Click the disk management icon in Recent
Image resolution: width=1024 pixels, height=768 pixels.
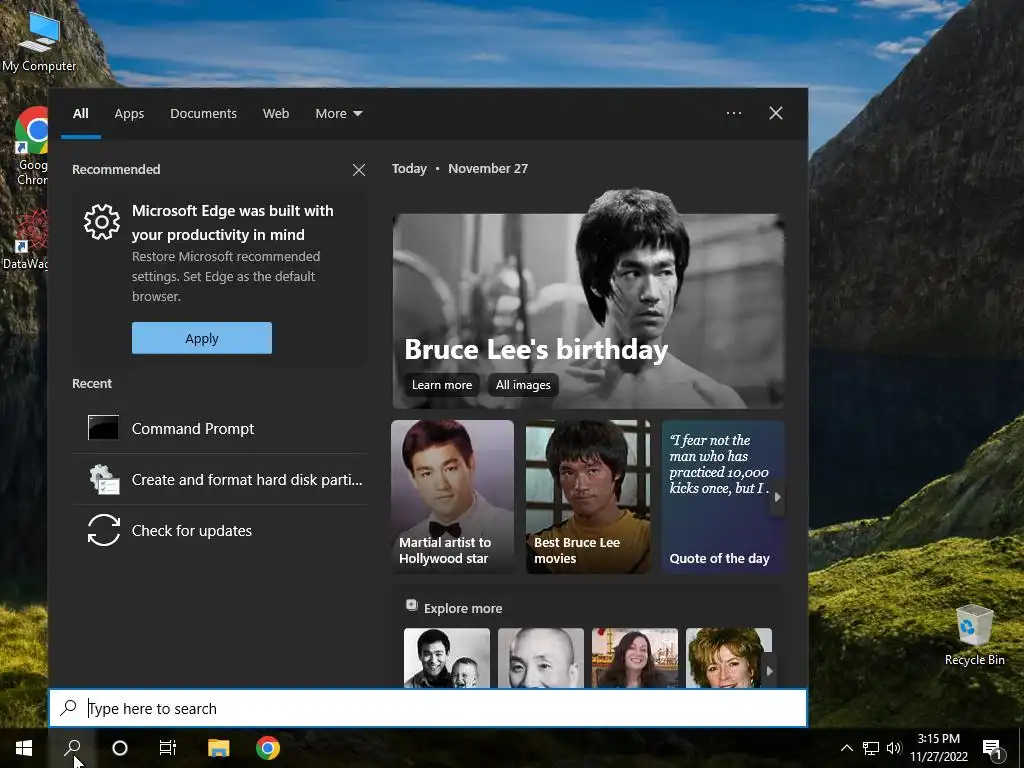point(104,479)
